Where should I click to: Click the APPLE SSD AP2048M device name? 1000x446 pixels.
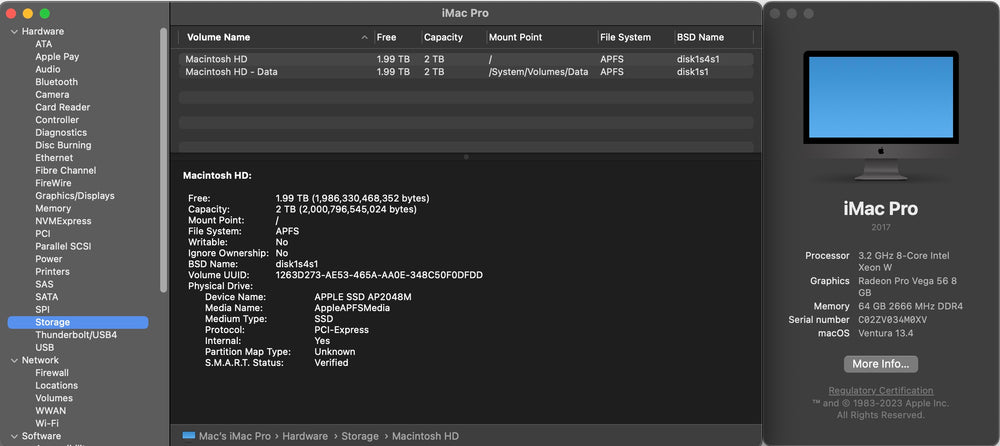pyautogui.click(x=363, y=297)
